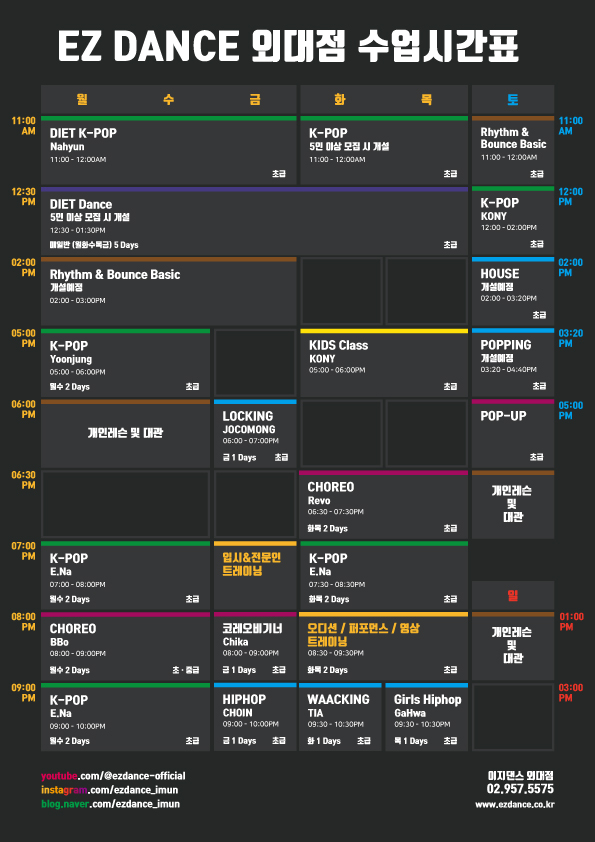Select the HIPHOP CHOIN class cell
Image resolution: width=595 pixels, height=842 pixels.
pyautogui.click(x=255, y=717)
